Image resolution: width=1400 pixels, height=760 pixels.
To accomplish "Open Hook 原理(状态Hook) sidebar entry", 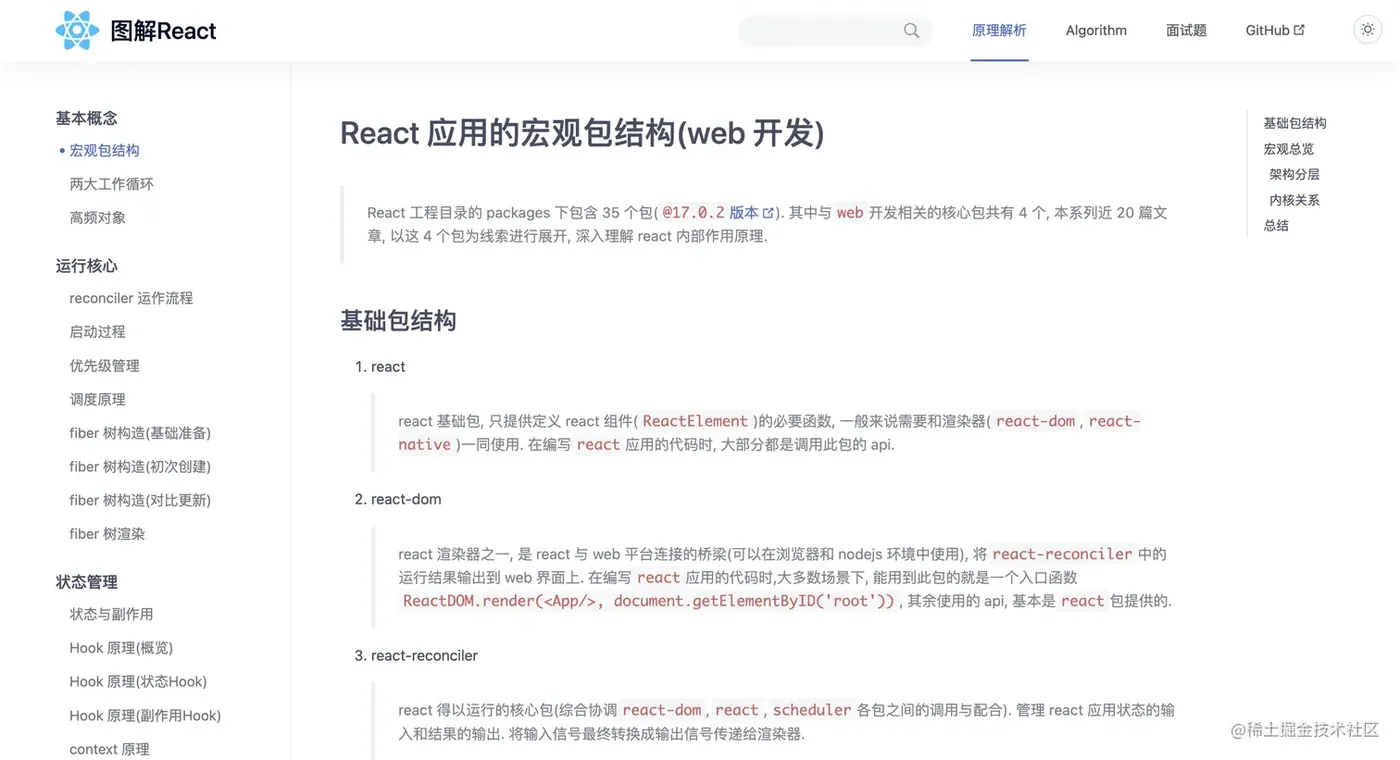I will (x=138, y=682).
